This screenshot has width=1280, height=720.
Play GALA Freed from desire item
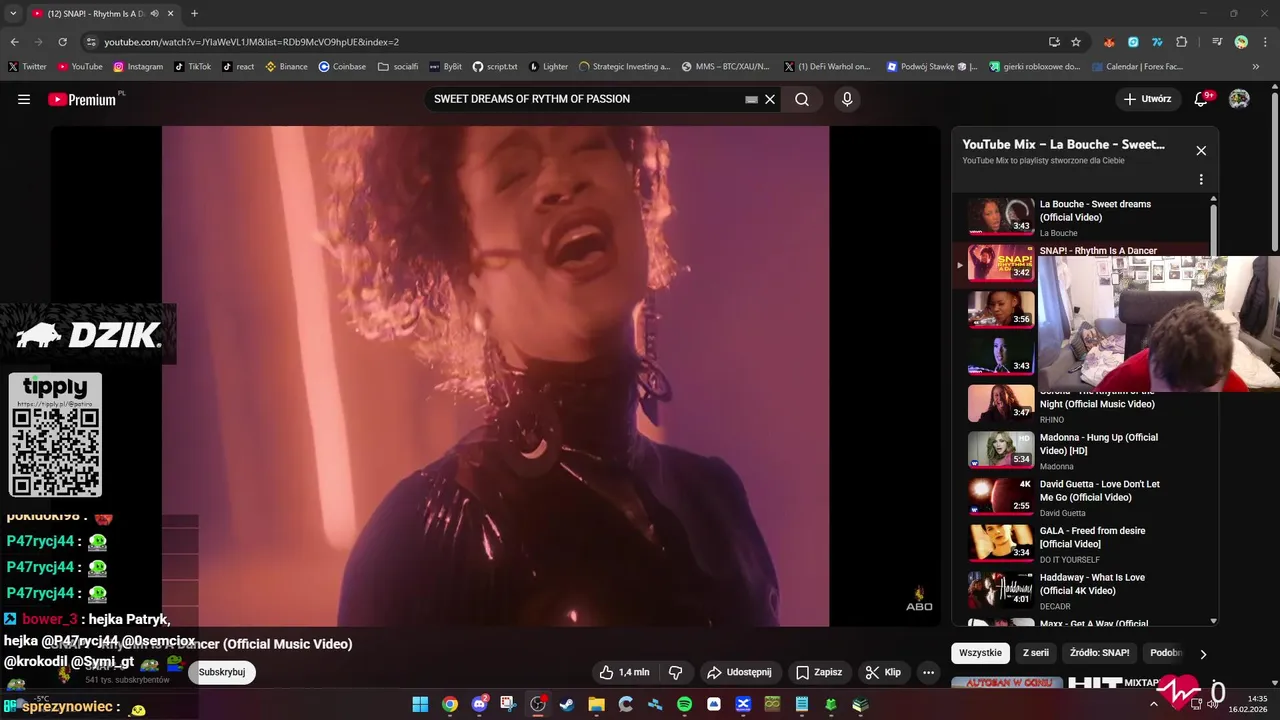(x=1085, y=544)
